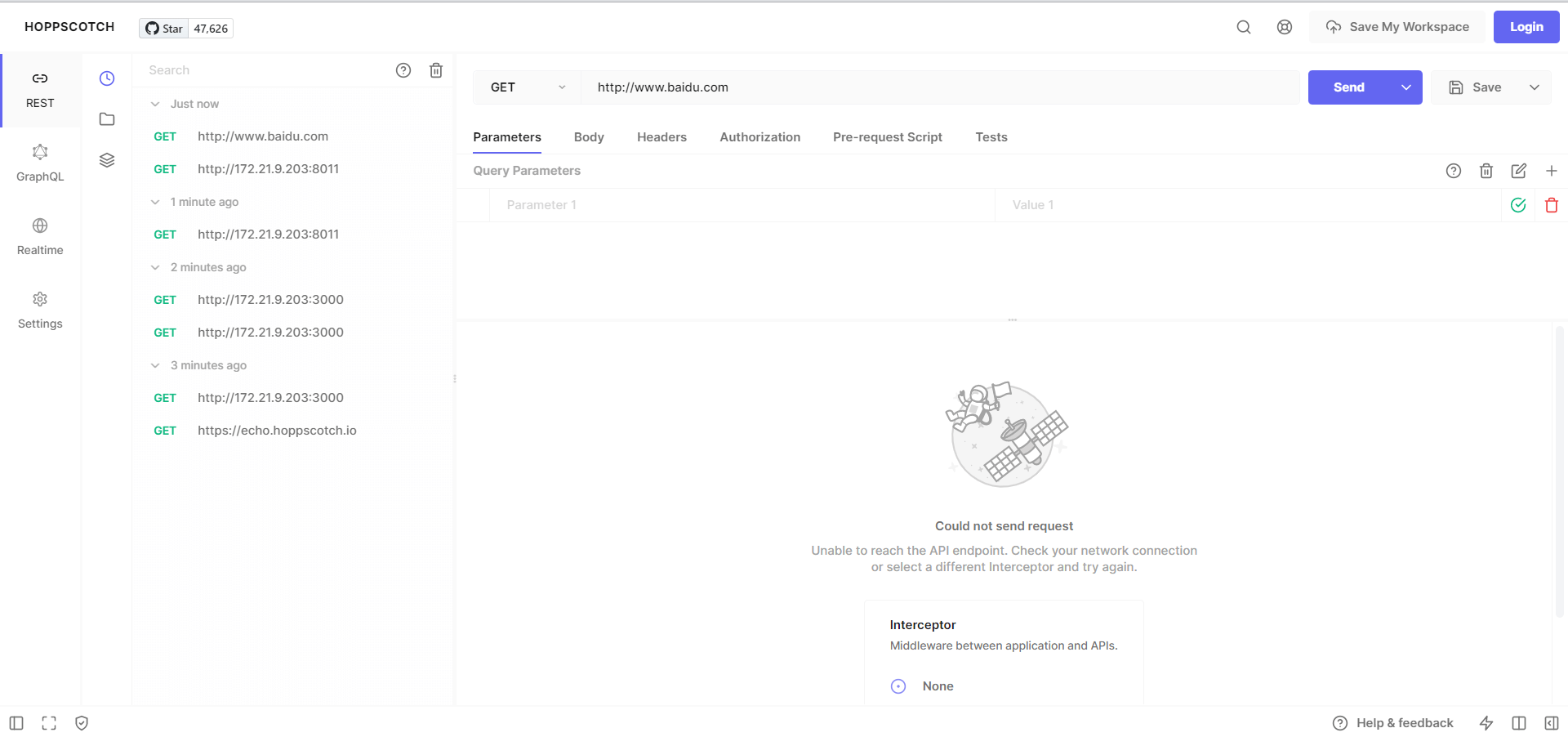Clear all history with trash icon
Screen dimensions: 1568x737
click(x=436, y=70)
